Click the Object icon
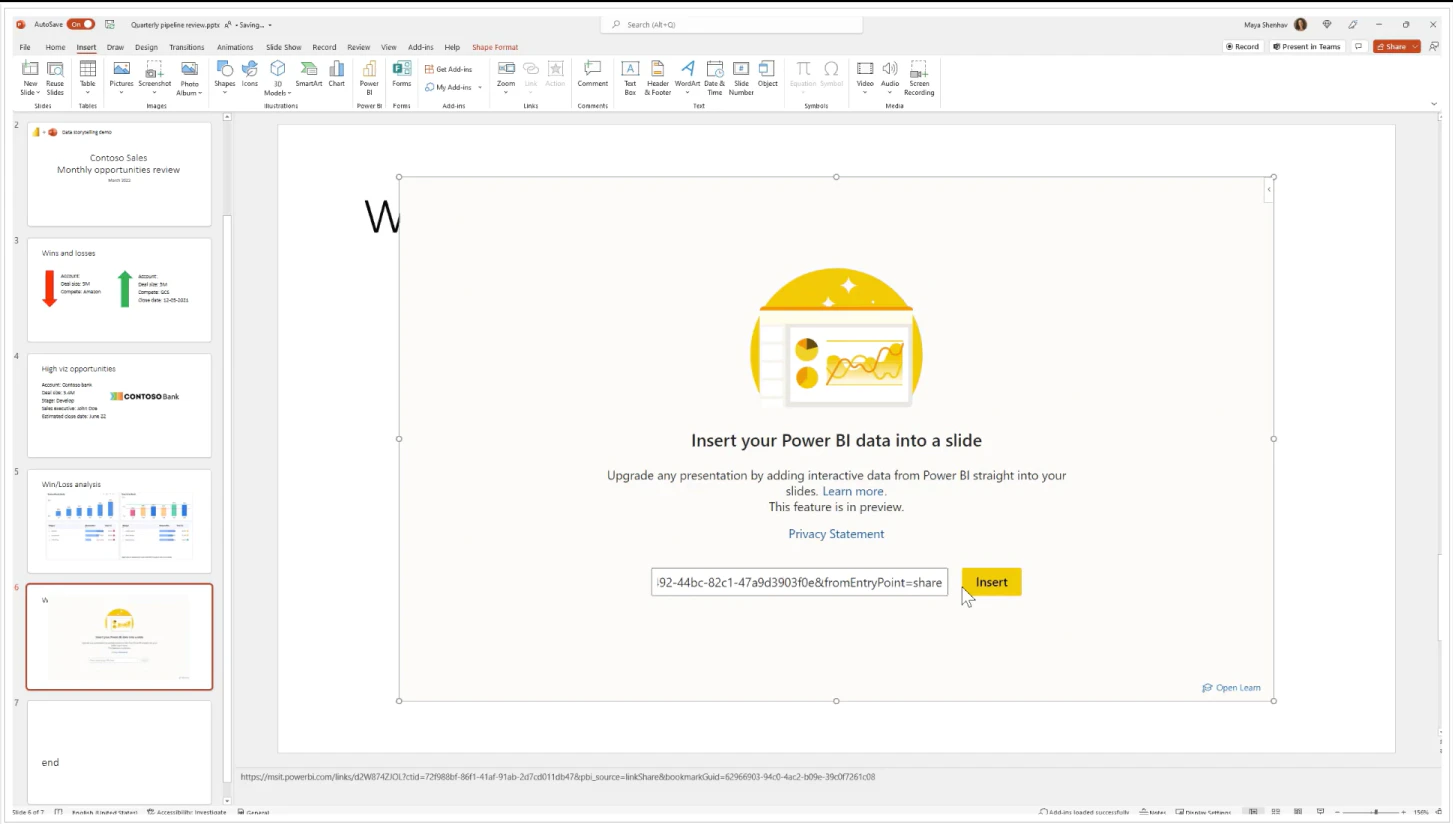The height and width of the screenshot is (824, 1453). (x=767, y=75)
